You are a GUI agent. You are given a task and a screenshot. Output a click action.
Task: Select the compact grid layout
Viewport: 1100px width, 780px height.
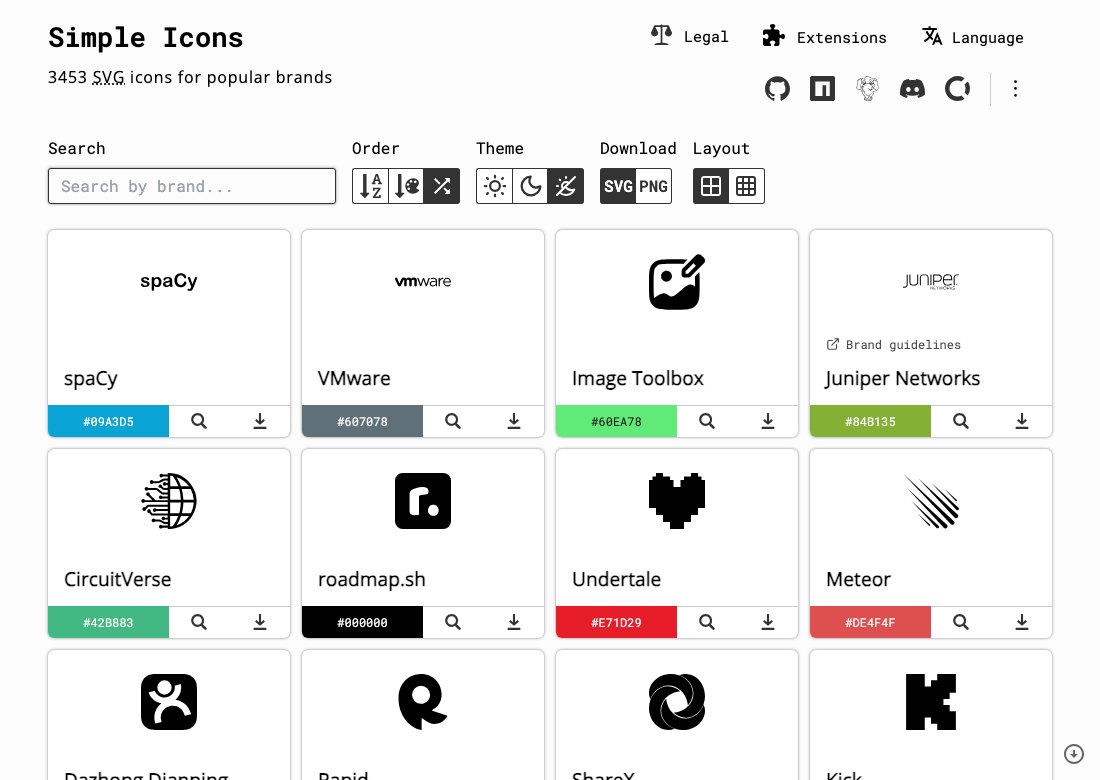point(746,186)
